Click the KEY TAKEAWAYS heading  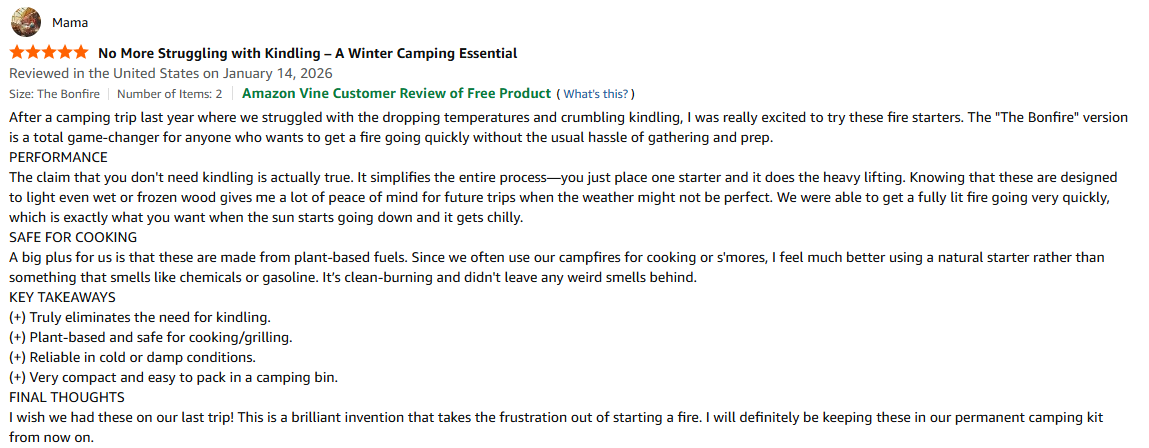coord(62,297)
